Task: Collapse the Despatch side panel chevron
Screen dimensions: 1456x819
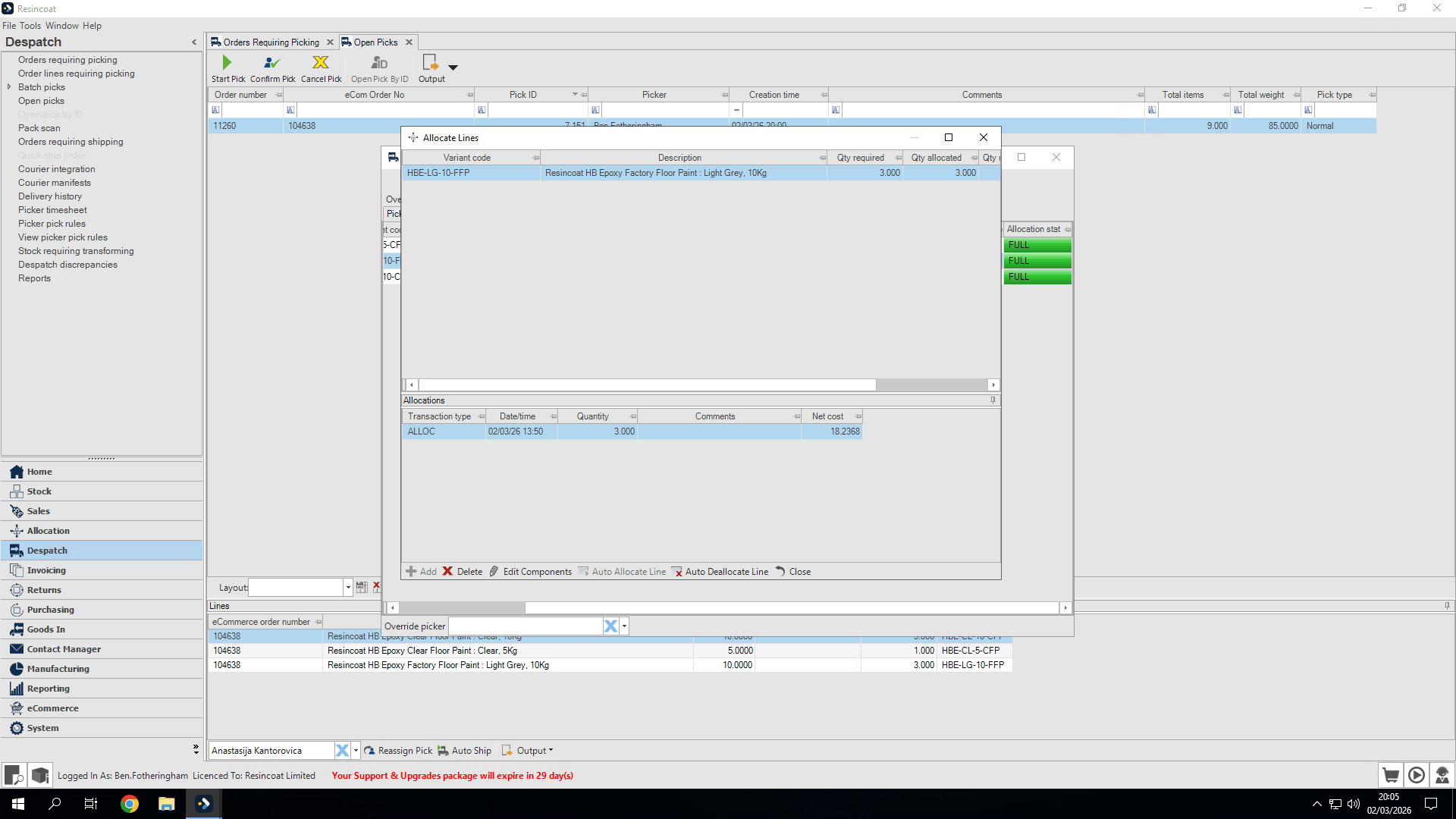Action: [194, 42]
